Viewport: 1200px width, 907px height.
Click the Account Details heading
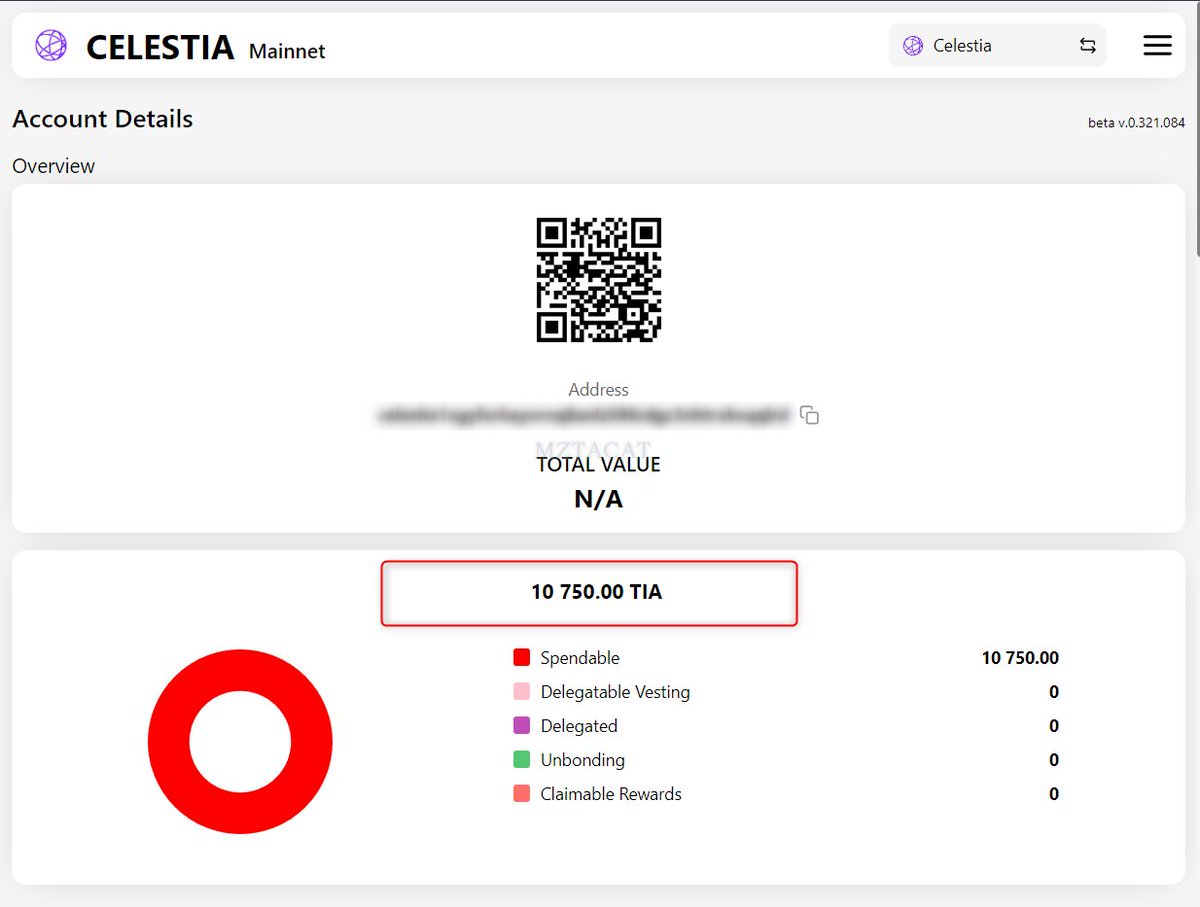(x=103, y=119)
